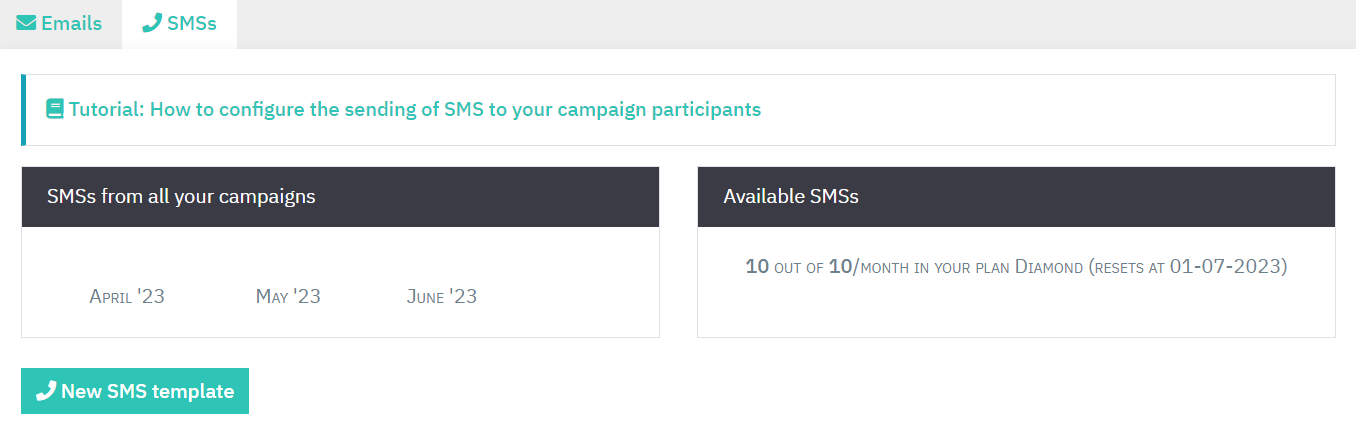Click the phone icon on New SMS template
The image size is (1356, 443).
[x=46, y=391]
